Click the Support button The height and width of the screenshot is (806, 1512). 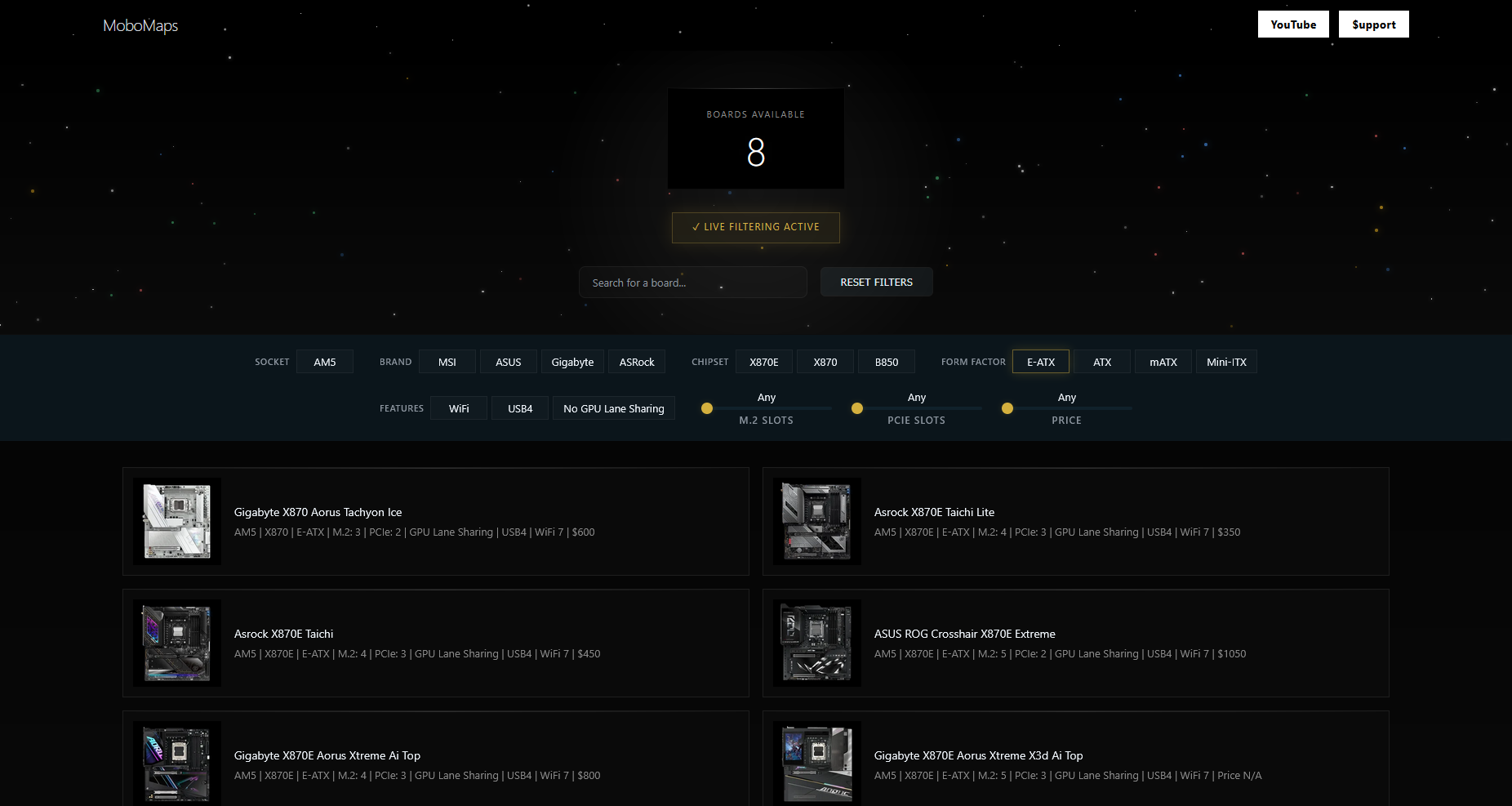1374,24
